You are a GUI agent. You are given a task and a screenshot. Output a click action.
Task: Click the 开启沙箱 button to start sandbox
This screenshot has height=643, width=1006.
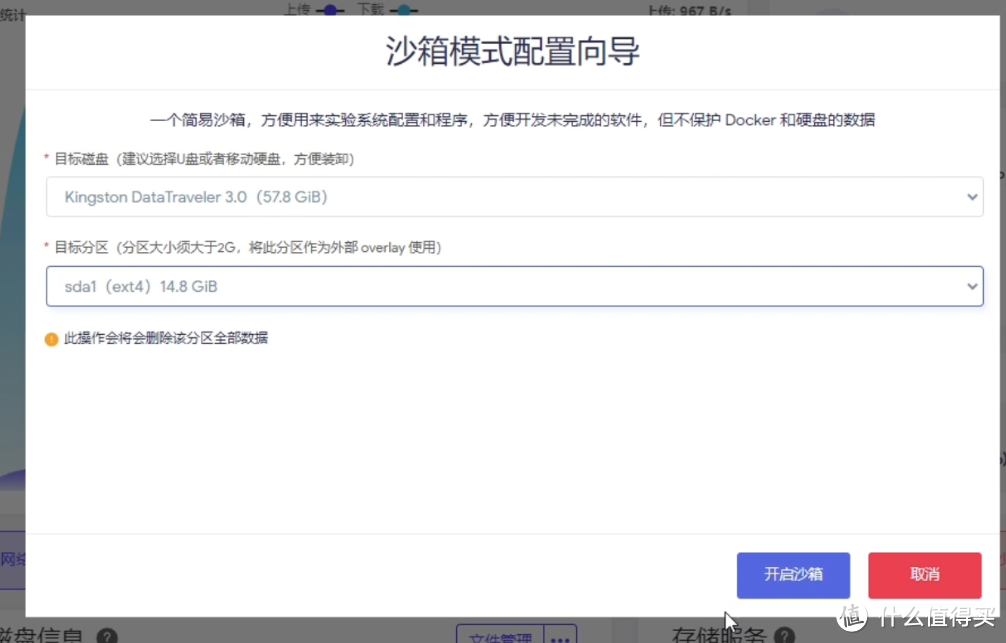793,575
